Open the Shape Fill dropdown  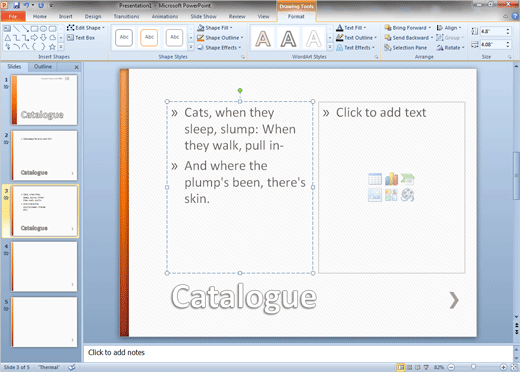point(215,28)
